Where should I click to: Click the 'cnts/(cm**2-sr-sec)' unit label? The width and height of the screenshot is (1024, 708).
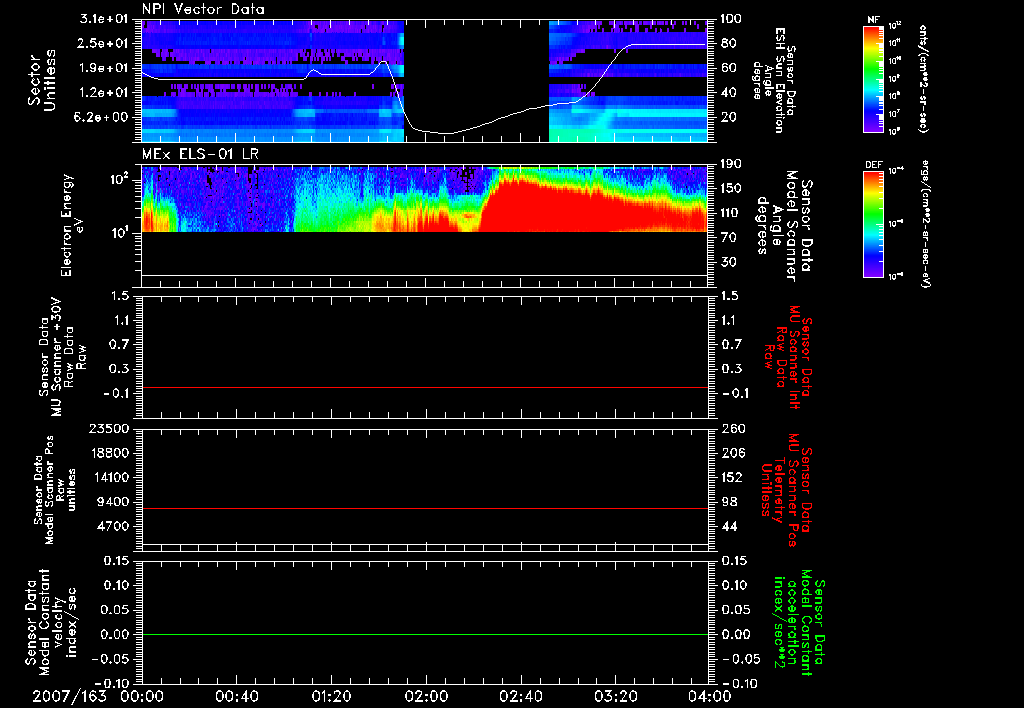tap(923, 79)
